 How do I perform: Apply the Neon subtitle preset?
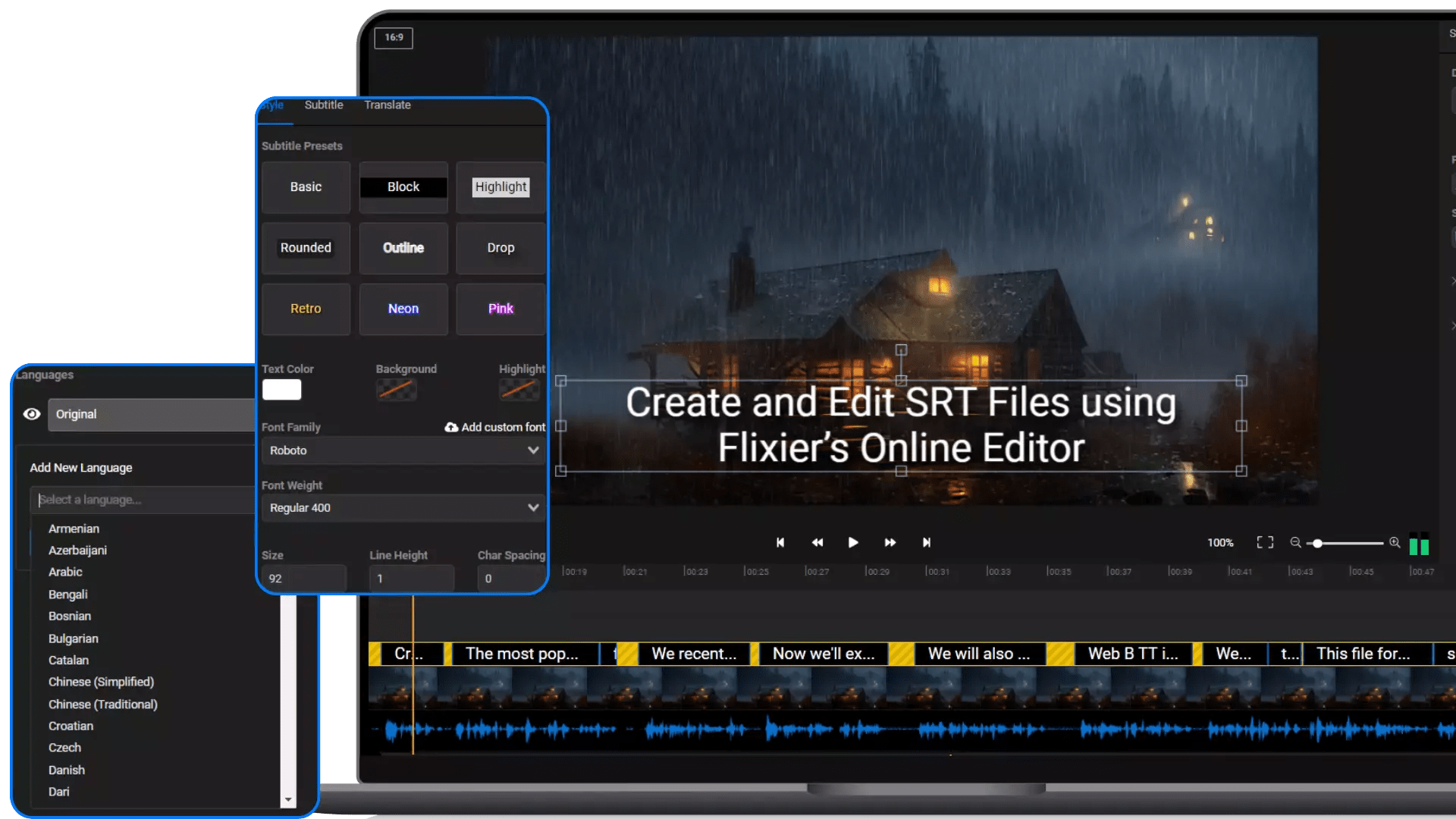[x=403, y=309]
